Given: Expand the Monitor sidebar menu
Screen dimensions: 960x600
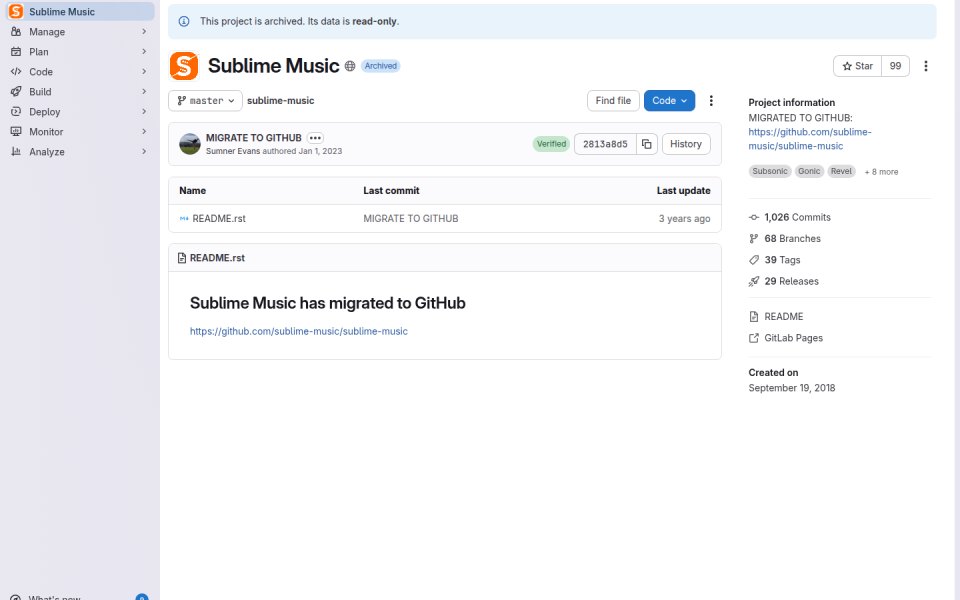Looking at the screenshot, I should 80,132.
